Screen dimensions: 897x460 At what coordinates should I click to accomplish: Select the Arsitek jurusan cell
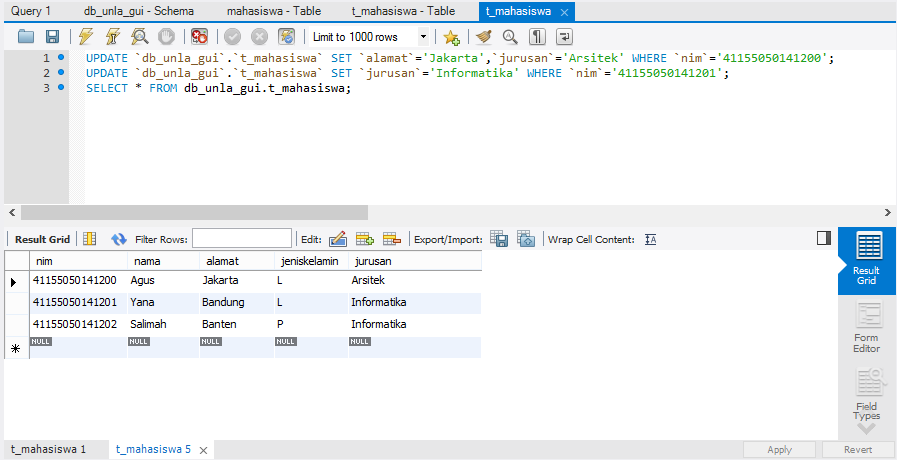click(x=415, y=281)
